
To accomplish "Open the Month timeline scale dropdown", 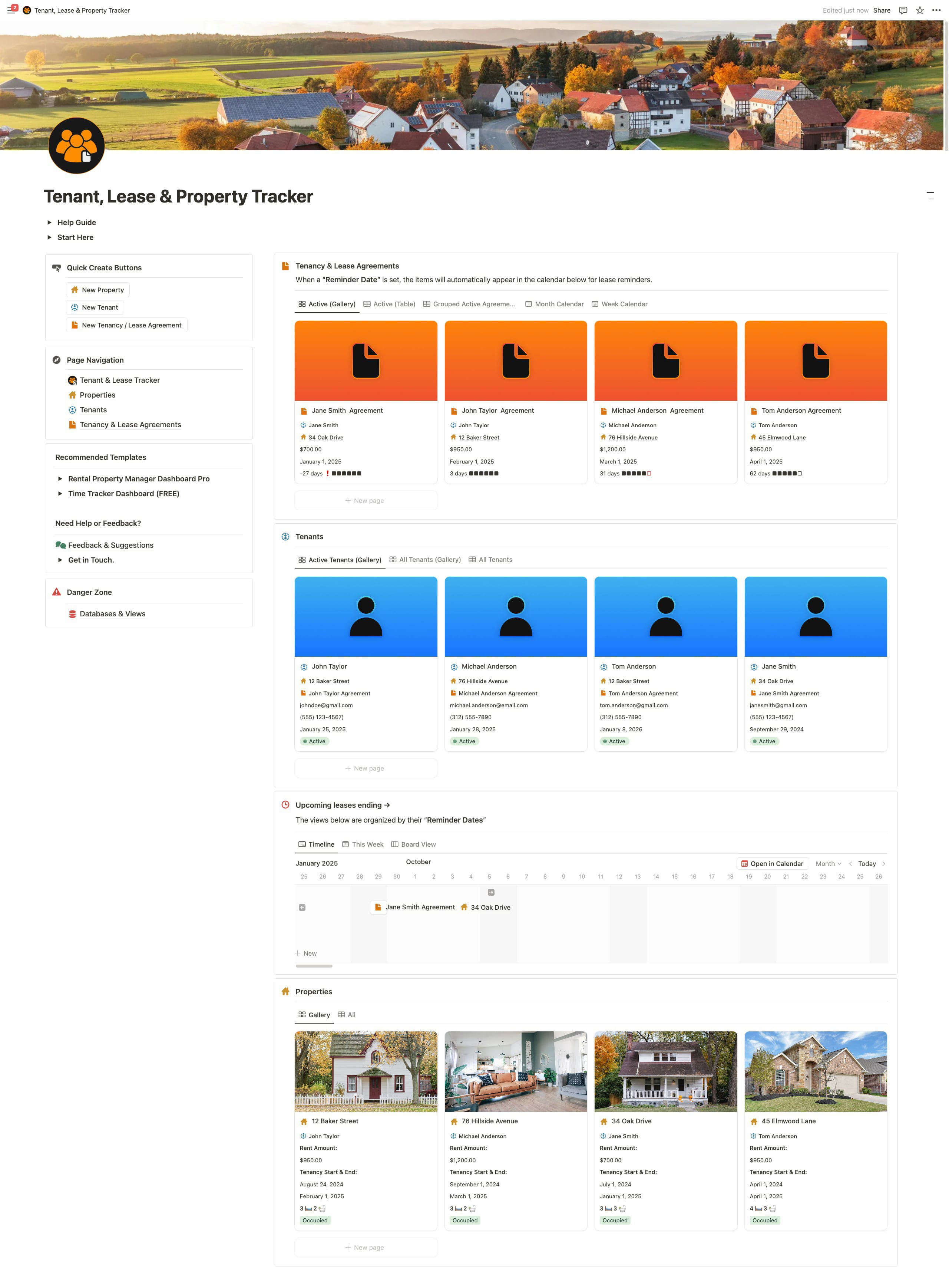I will pos(828,864).
